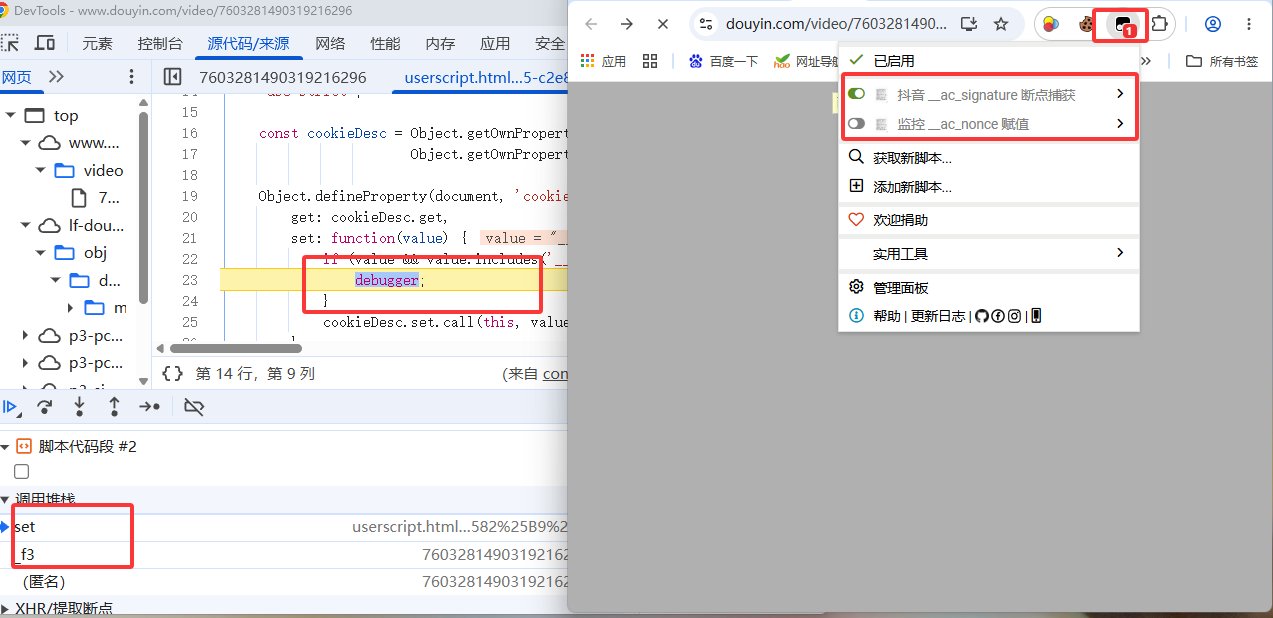Image resolution: width=1273 pixels, height=618 pixels.
Task: Select 获取新脚本... in Tampermonkey menu
Action: point(988,157)
